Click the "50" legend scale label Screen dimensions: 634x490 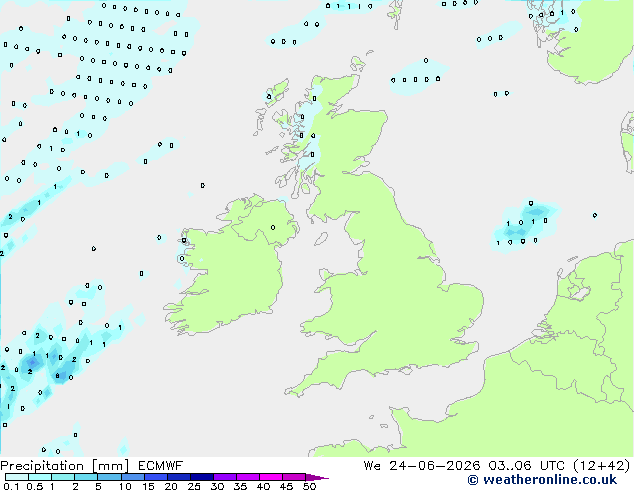(309, 486)
